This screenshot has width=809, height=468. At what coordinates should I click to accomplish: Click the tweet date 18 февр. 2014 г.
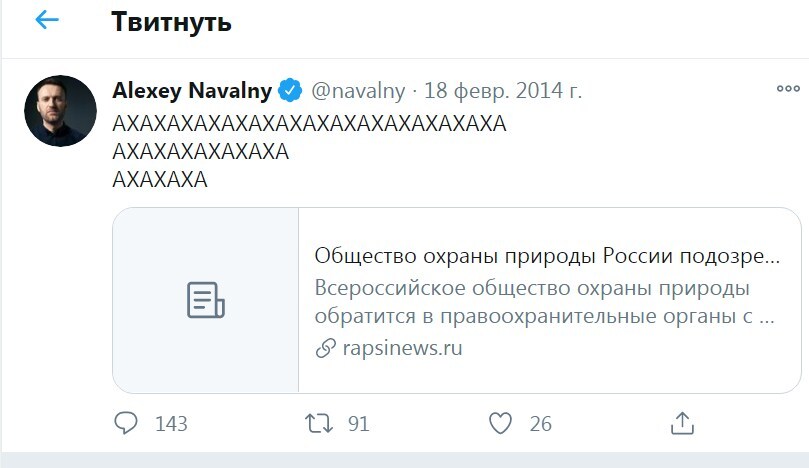tap(503, 91)
